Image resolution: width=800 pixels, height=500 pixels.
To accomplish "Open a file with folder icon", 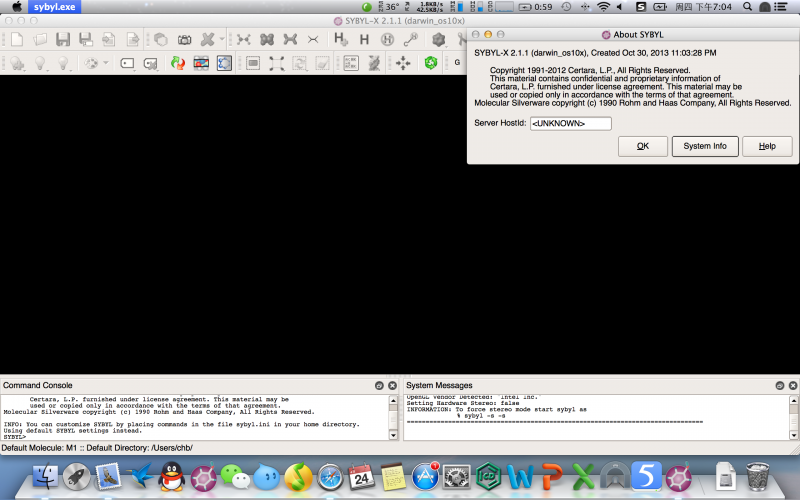I will [x=40, y=39].
